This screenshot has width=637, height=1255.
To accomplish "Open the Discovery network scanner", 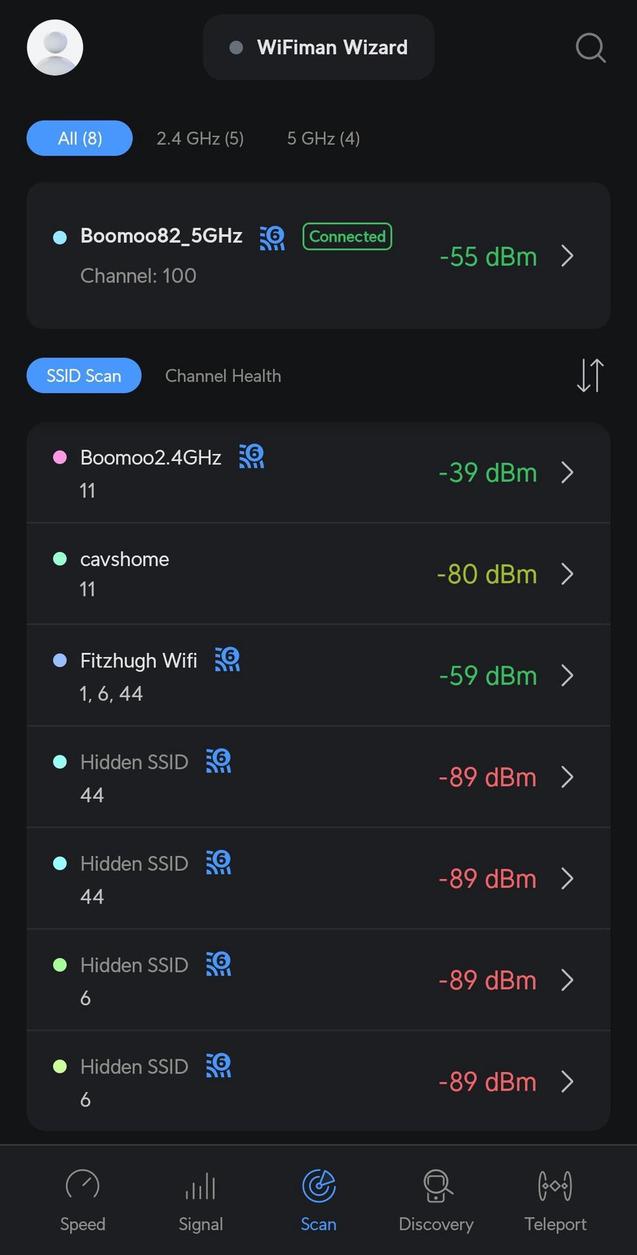I will [x=436, y=1197].
